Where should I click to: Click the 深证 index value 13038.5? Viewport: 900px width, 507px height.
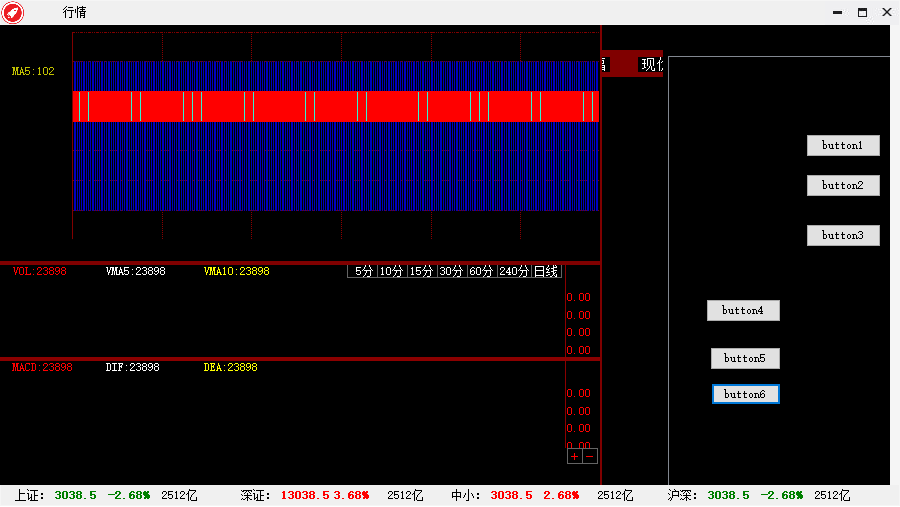305,495
